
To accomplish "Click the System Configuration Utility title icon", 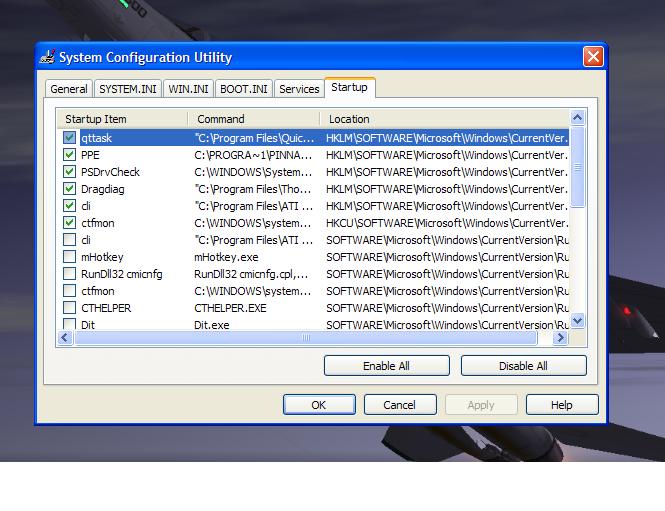I will click(48, 57).
